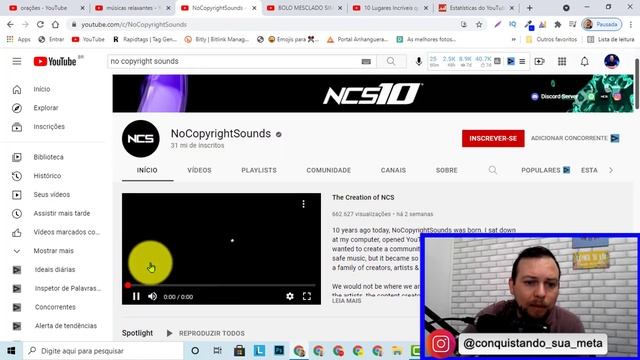This screenshot has width=640, height=360.
Task: Expand description with LEIA MAIS
Action: pos(347,301)
